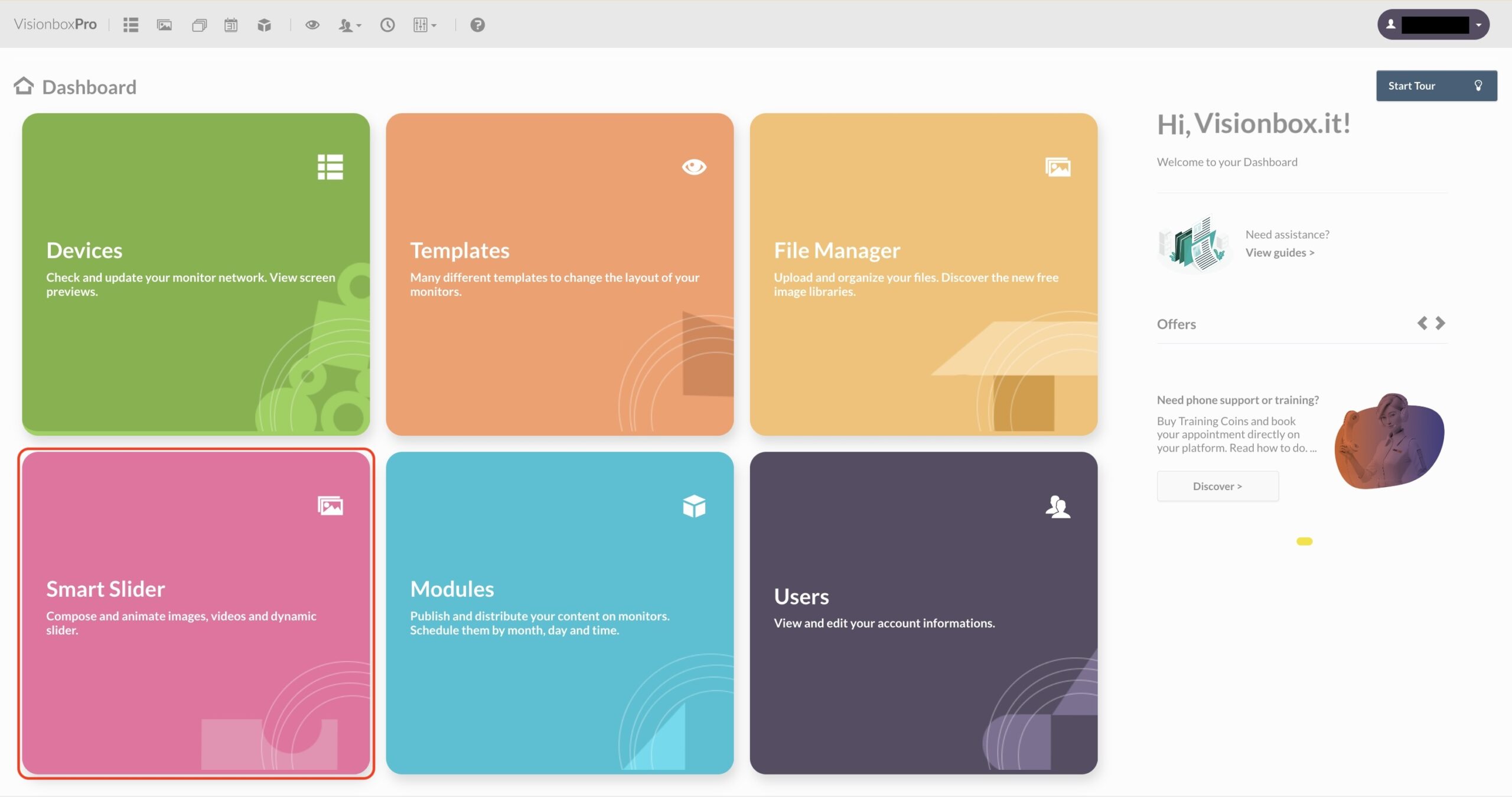Open the image file manager toolbar icon
This screenshot has height=797, width=1512.
tap(164, 25)
